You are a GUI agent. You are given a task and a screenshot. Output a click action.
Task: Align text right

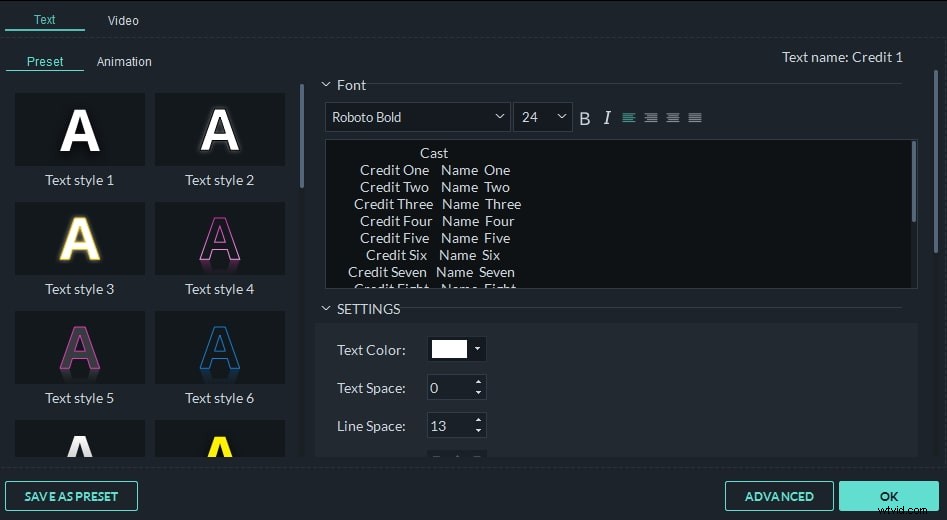650,118
